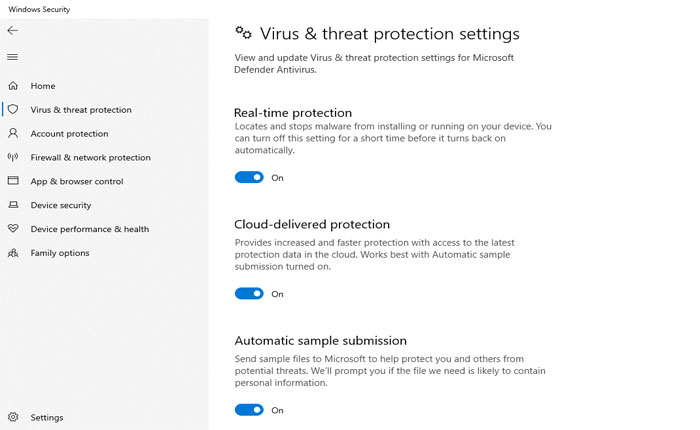Open the Settings text link
The width and height of the screenshot is (700, 430).
(x=47, y=418)
